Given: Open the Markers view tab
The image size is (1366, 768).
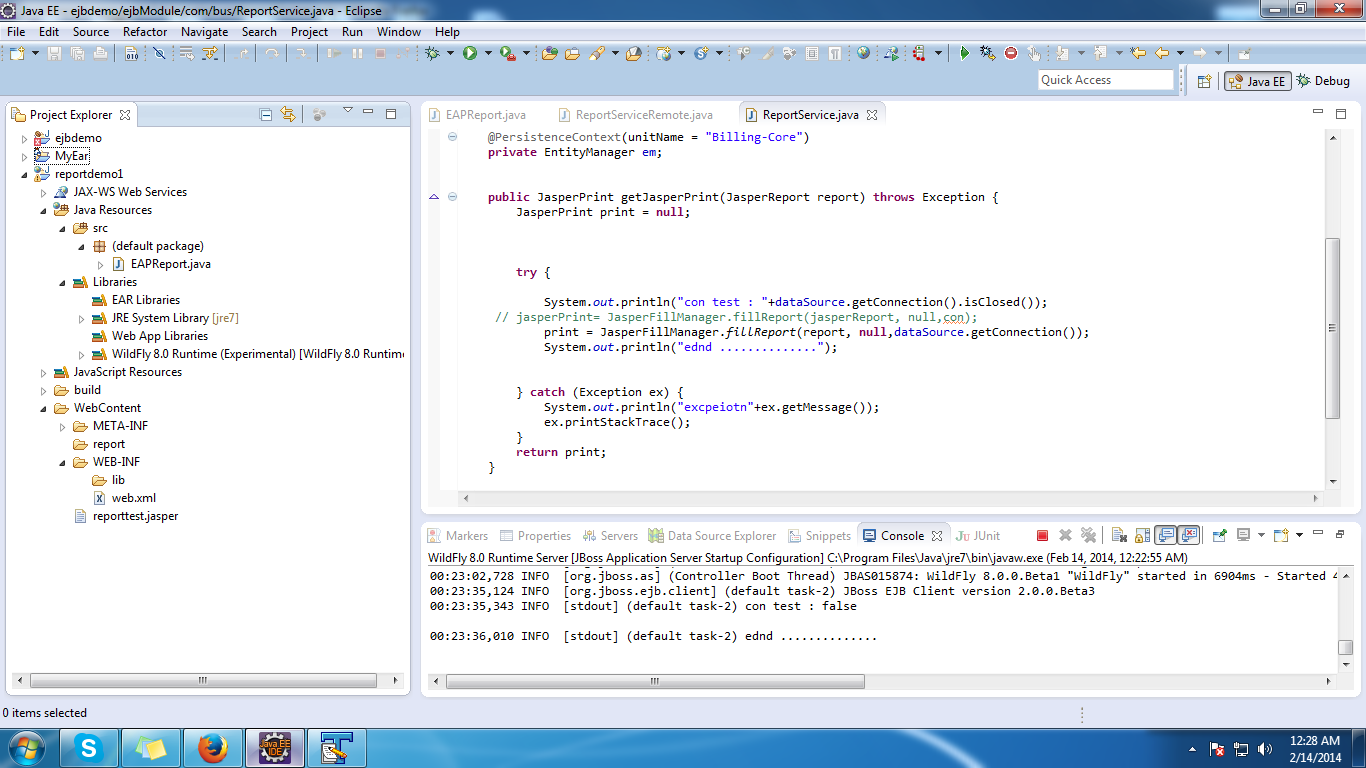Looking at the screenshot, I should pos(458,536).
